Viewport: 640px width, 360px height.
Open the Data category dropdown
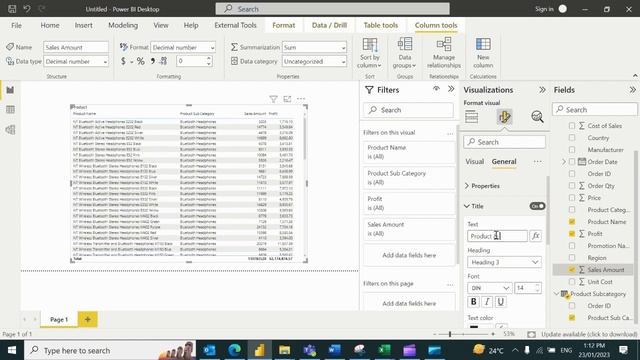314,61
